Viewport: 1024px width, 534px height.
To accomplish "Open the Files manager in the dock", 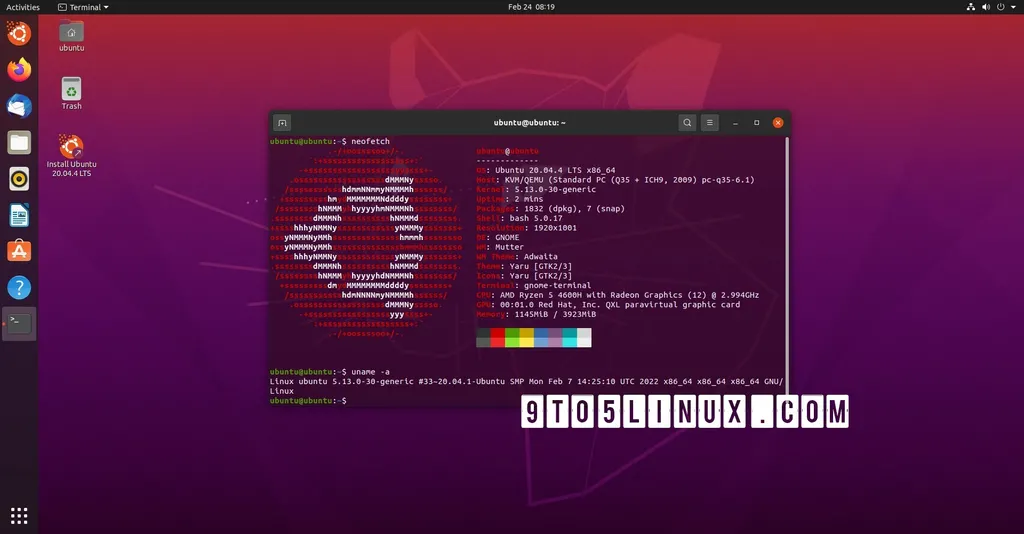I will point(19,142).
